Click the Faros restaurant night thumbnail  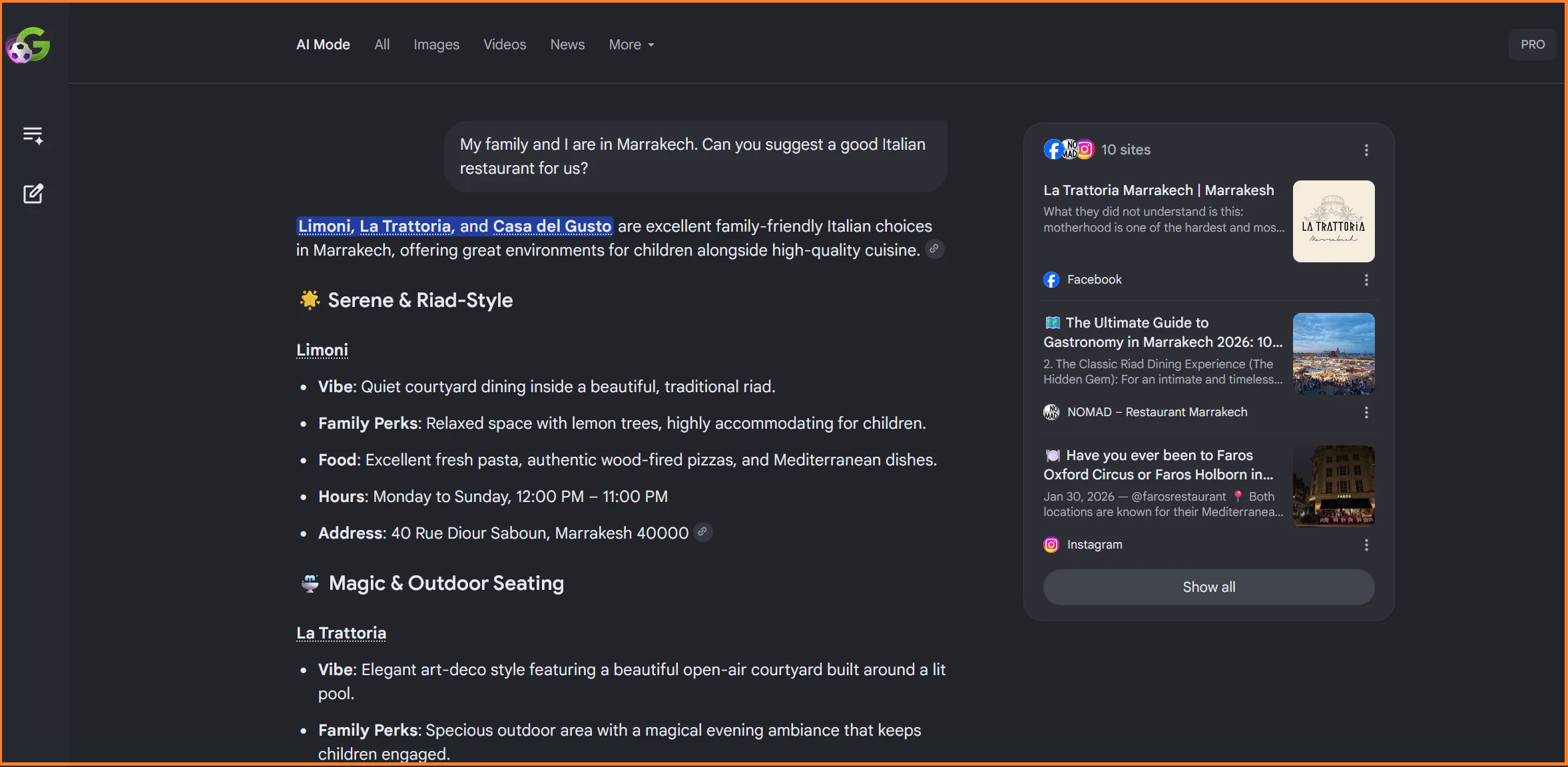(1334, 486)
